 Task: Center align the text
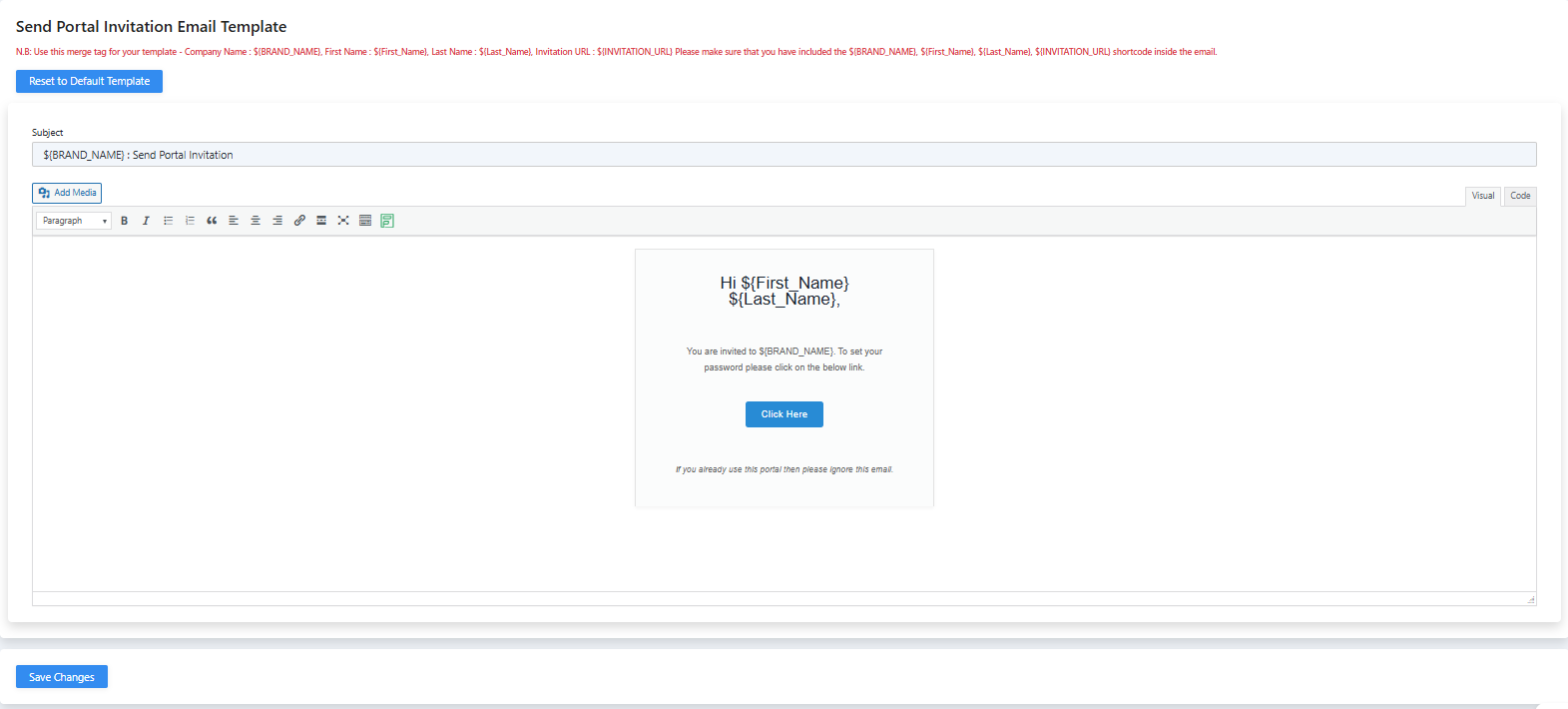point(256,221)
